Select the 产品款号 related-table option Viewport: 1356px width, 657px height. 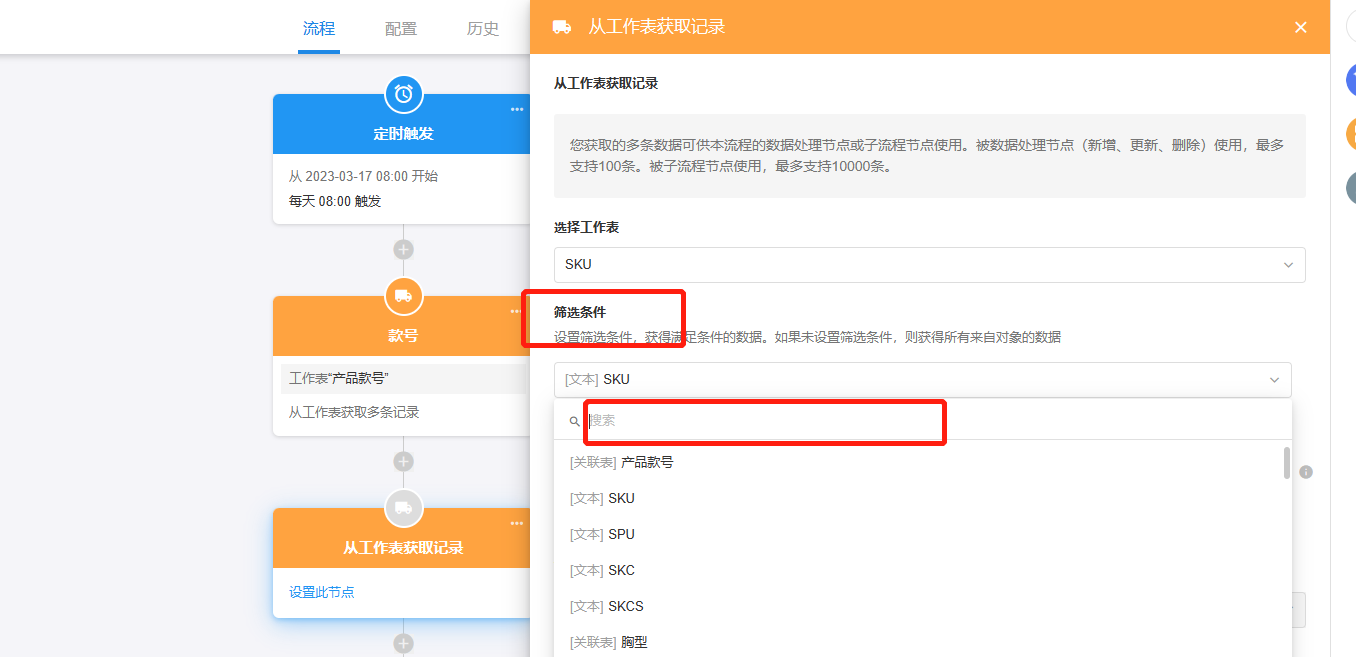click(646, 463)
